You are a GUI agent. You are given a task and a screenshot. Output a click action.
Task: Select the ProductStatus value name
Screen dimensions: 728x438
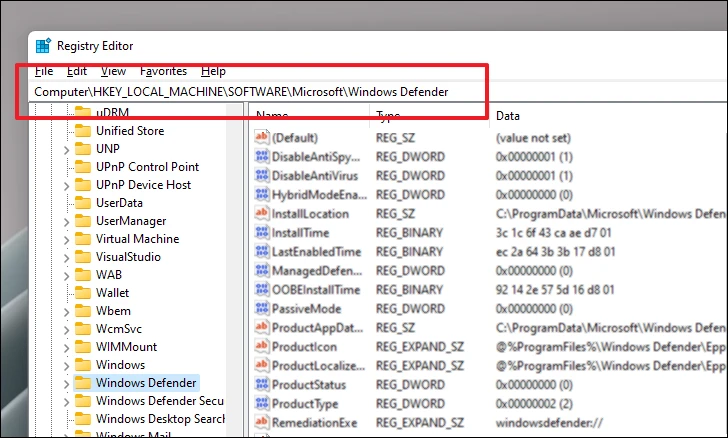point(309,385)
